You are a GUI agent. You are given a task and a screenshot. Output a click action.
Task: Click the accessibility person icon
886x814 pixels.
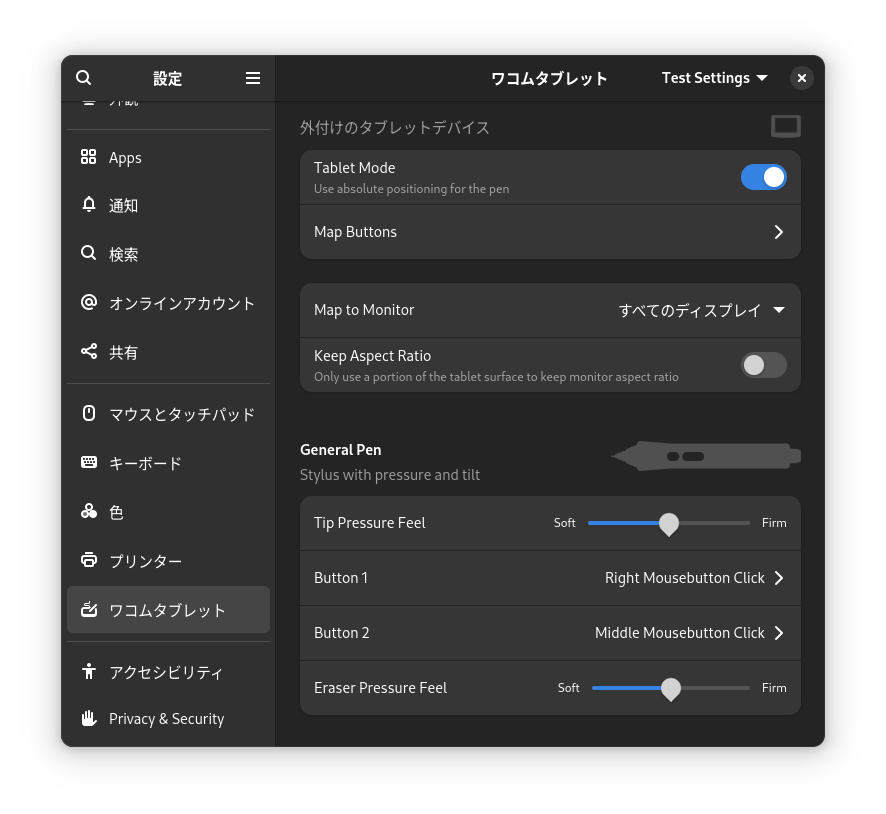(x=89, y=671)
